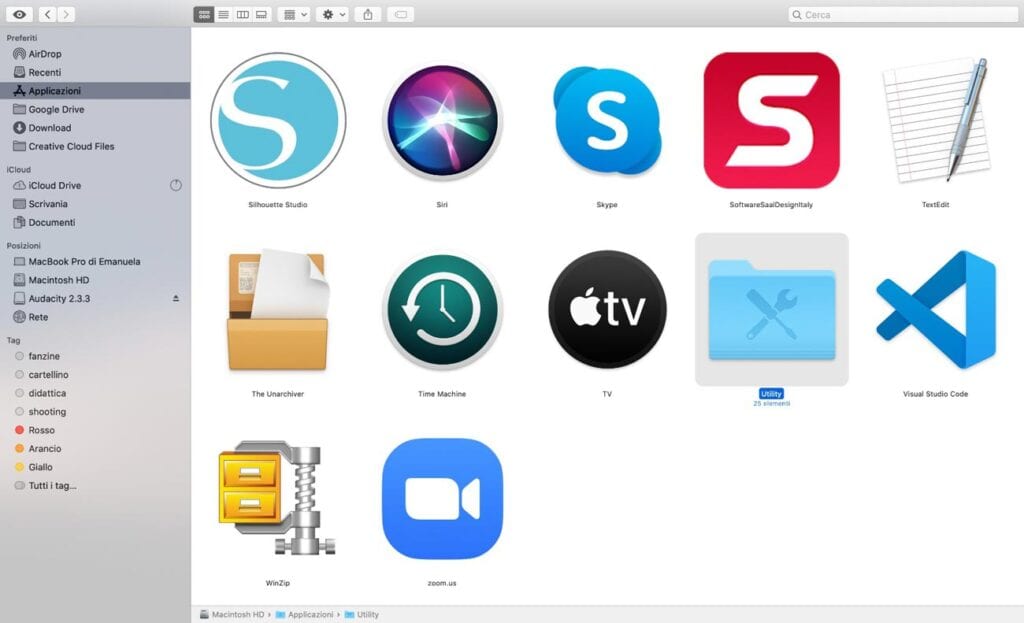Go back with the left arrow button
Viewport: 1024px width, 623px height.
[47, 14]
